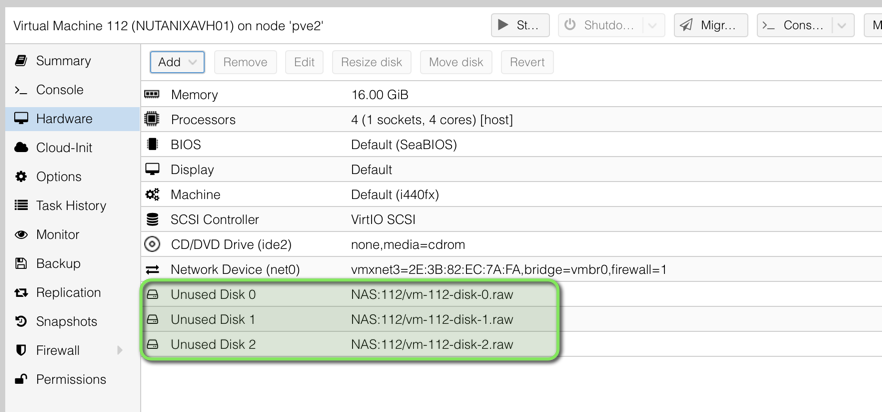Click the Options gear icon

click(21, 177)
